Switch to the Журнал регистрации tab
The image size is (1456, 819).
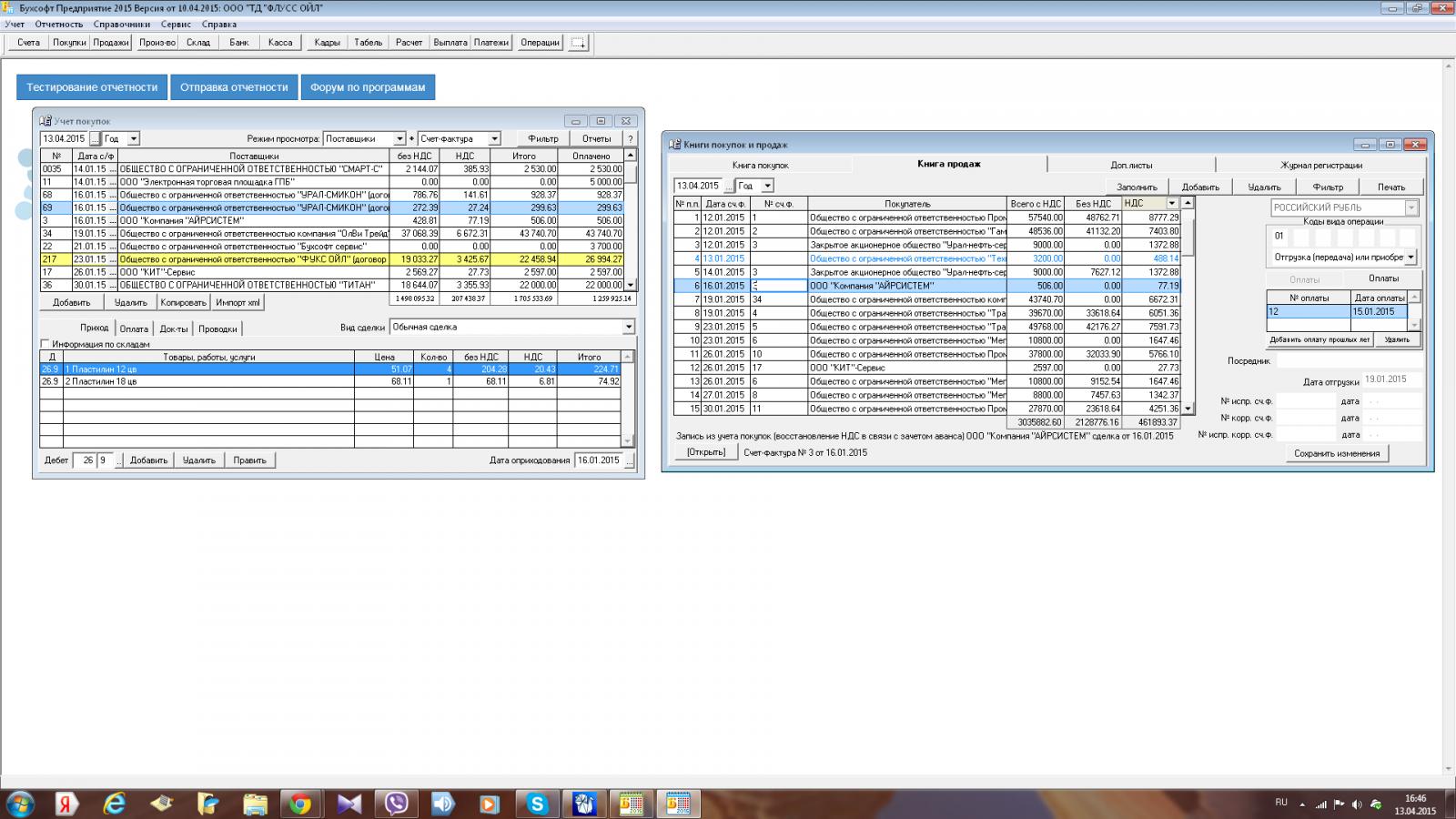coord(1320,166)
